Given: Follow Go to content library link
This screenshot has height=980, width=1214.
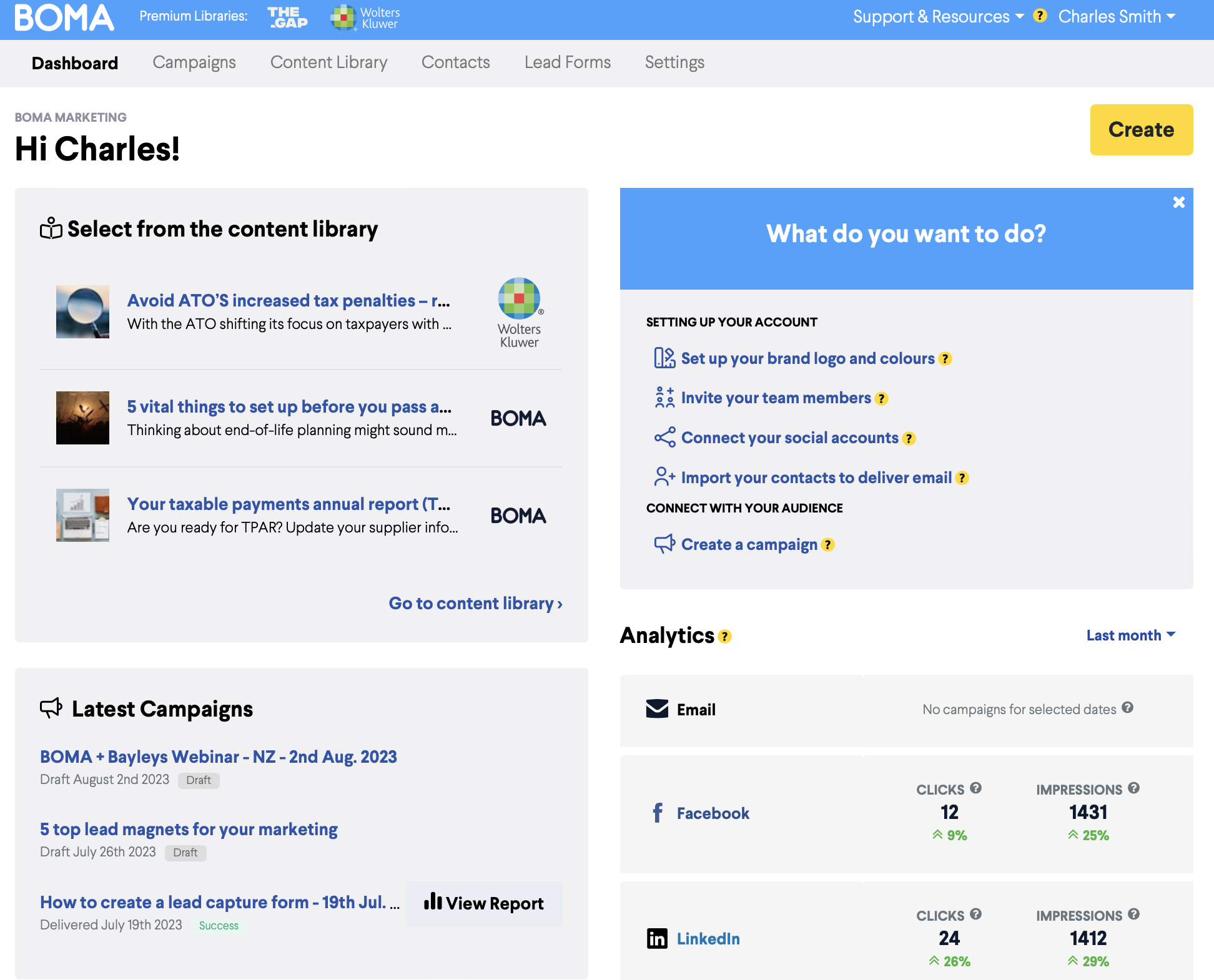Looking at the screenshot, I should tap(475, 604).
